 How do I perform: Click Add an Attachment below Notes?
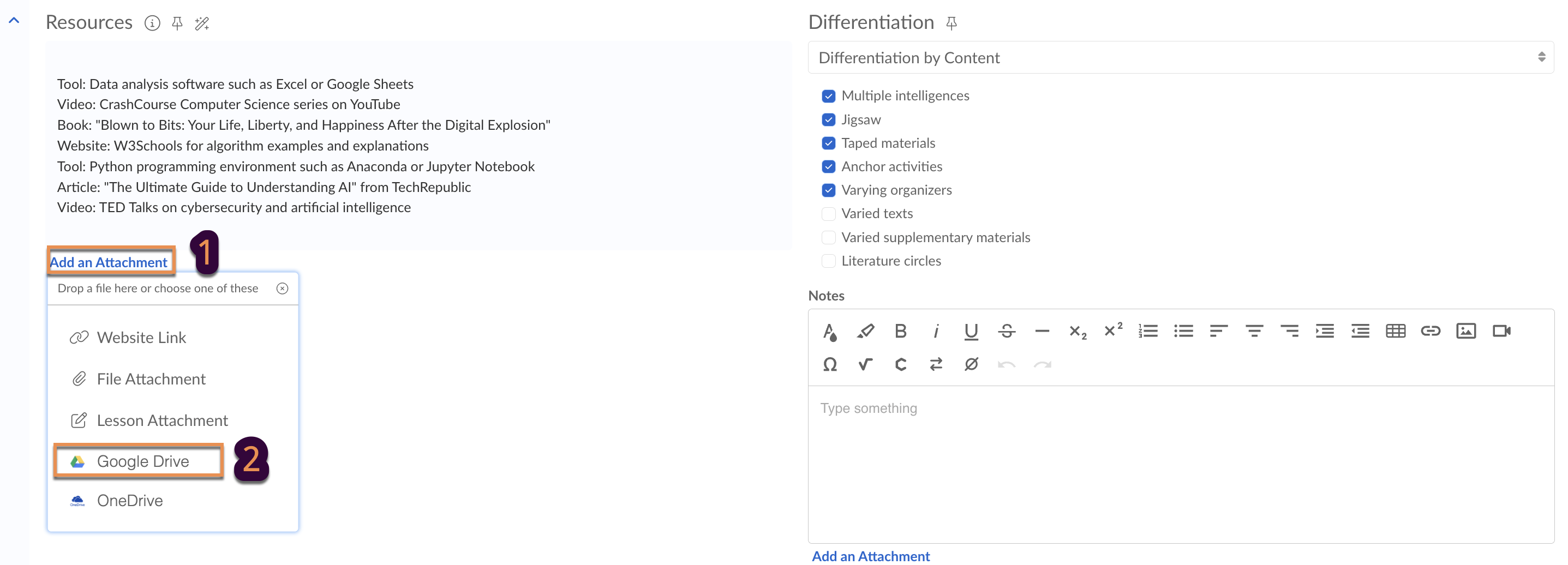point(870,556)
